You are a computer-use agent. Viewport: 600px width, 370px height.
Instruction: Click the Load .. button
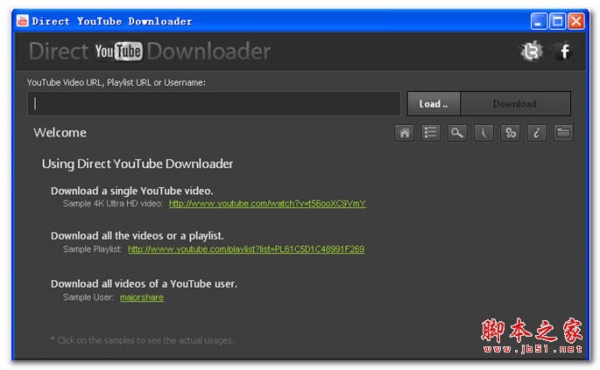click(x=434, y=104)
